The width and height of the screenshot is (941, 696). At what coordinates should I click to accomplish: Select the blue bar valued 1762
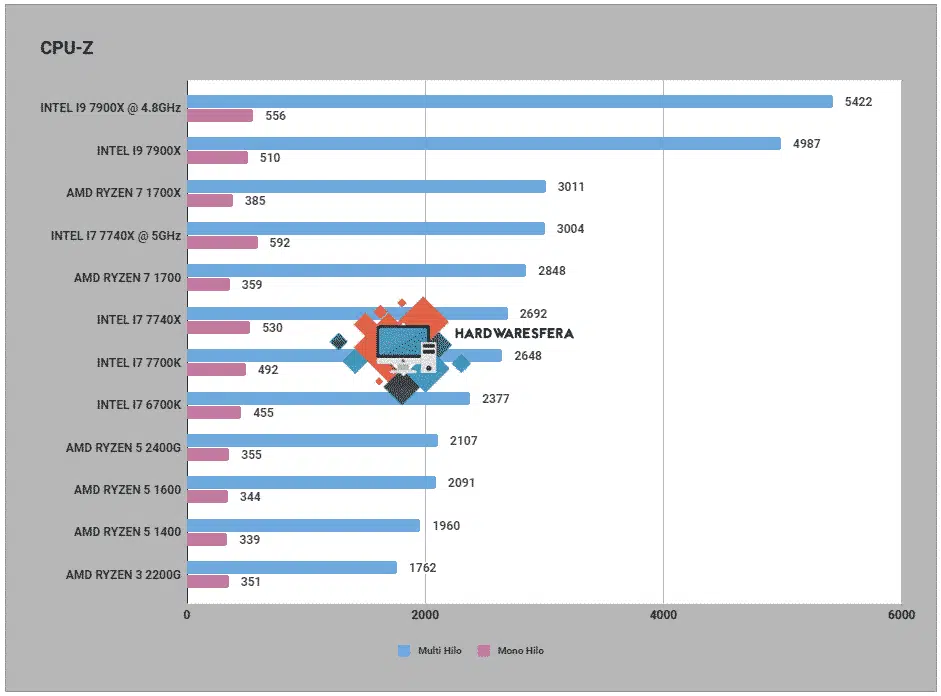292,568
